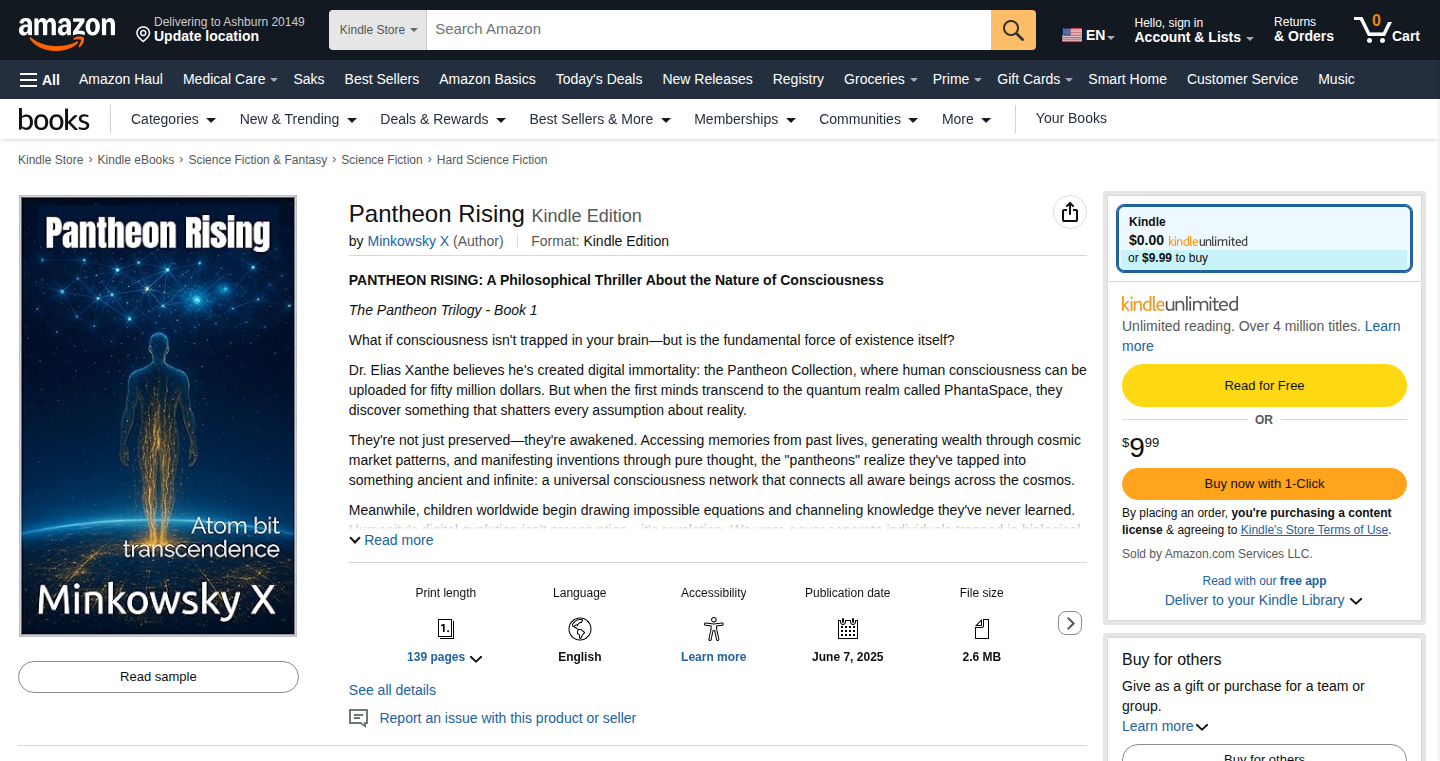Click the kindleunlimited logo

(x=1180, y=304)
